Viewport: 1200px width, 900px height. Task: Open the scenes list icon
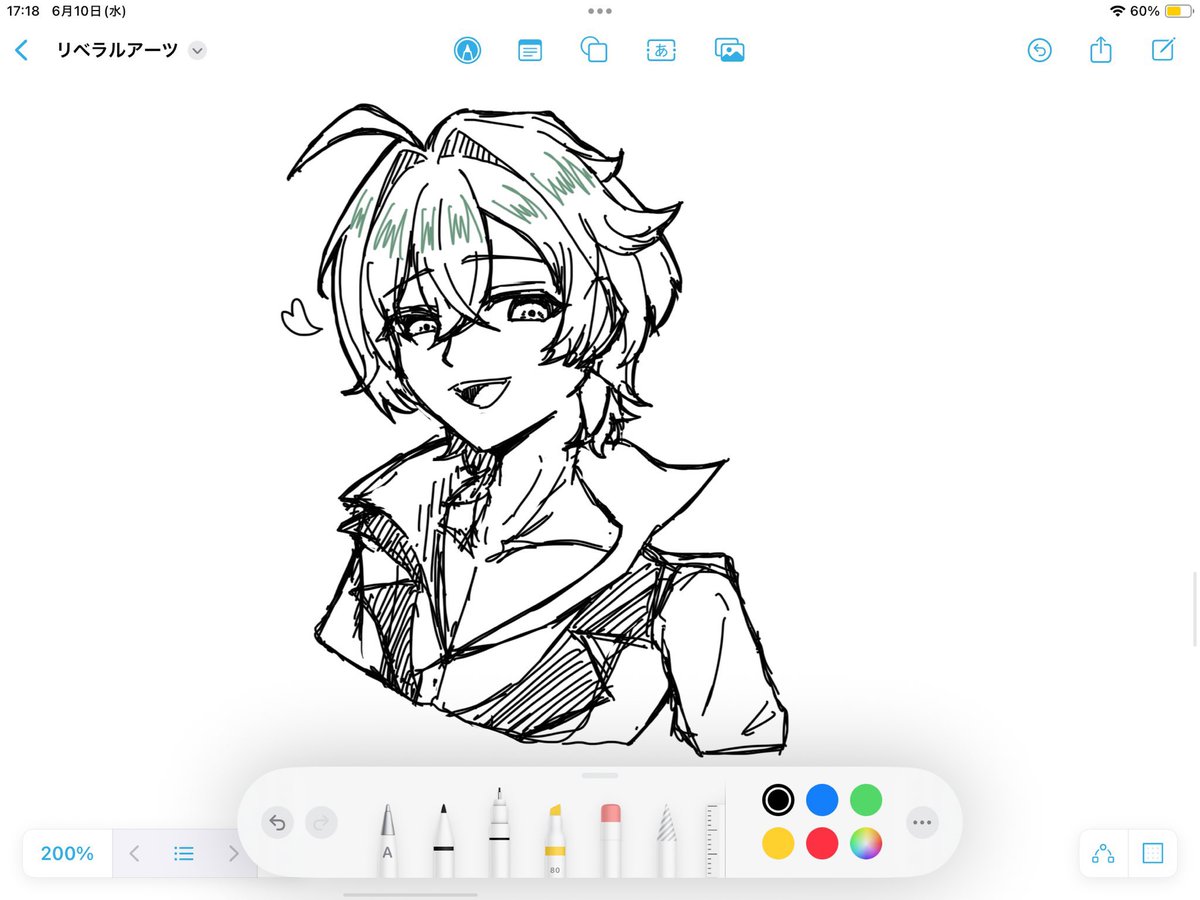point(184,853)
